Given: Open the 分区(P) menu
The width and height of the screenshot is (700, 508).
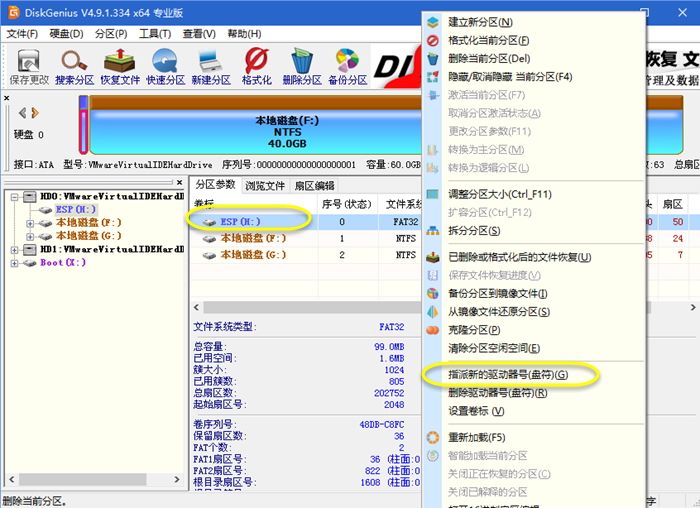Looking at the screenshot, I should tap(111, 34).
